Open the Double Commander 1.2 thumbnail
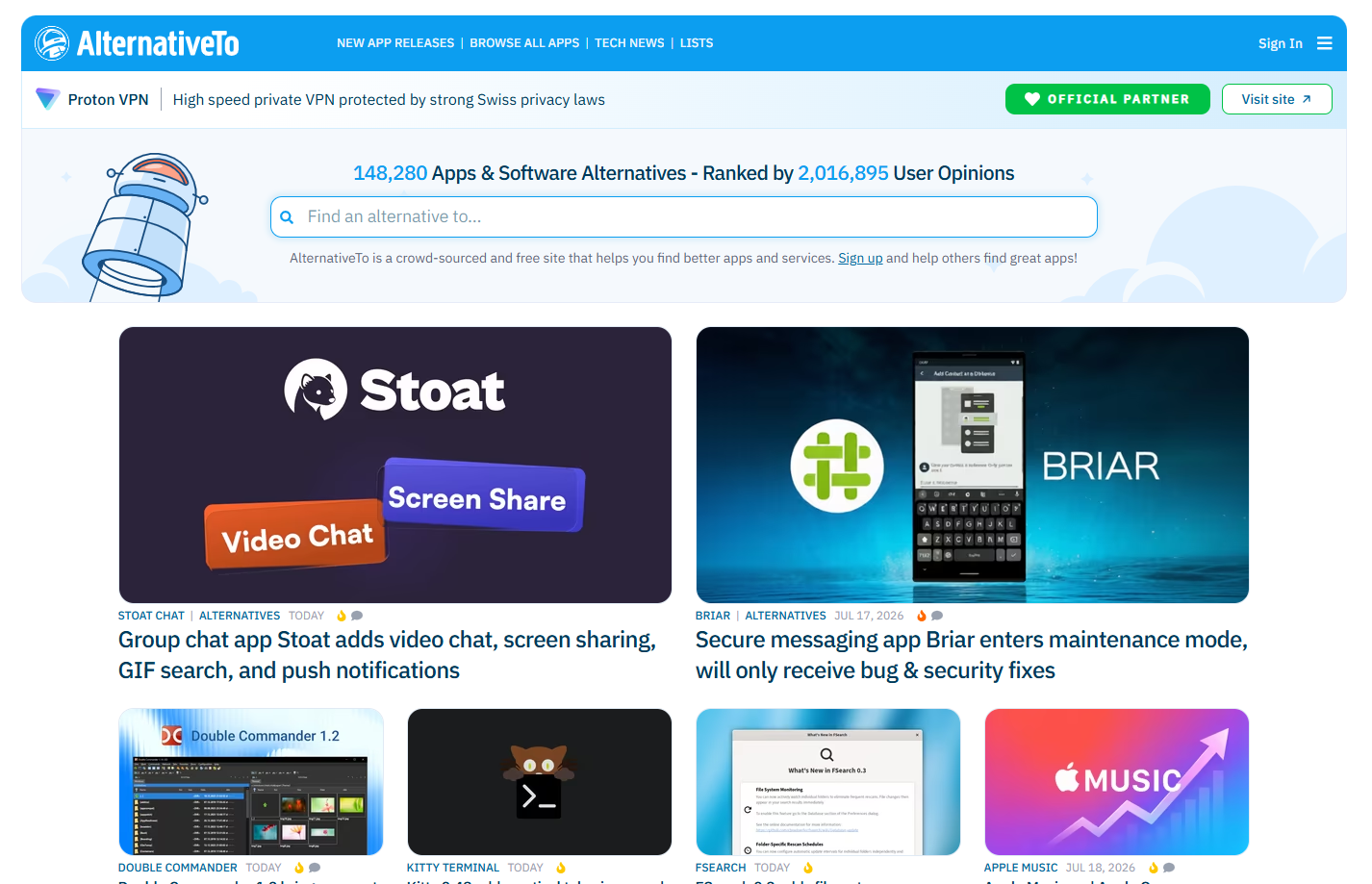 [251, 782]
